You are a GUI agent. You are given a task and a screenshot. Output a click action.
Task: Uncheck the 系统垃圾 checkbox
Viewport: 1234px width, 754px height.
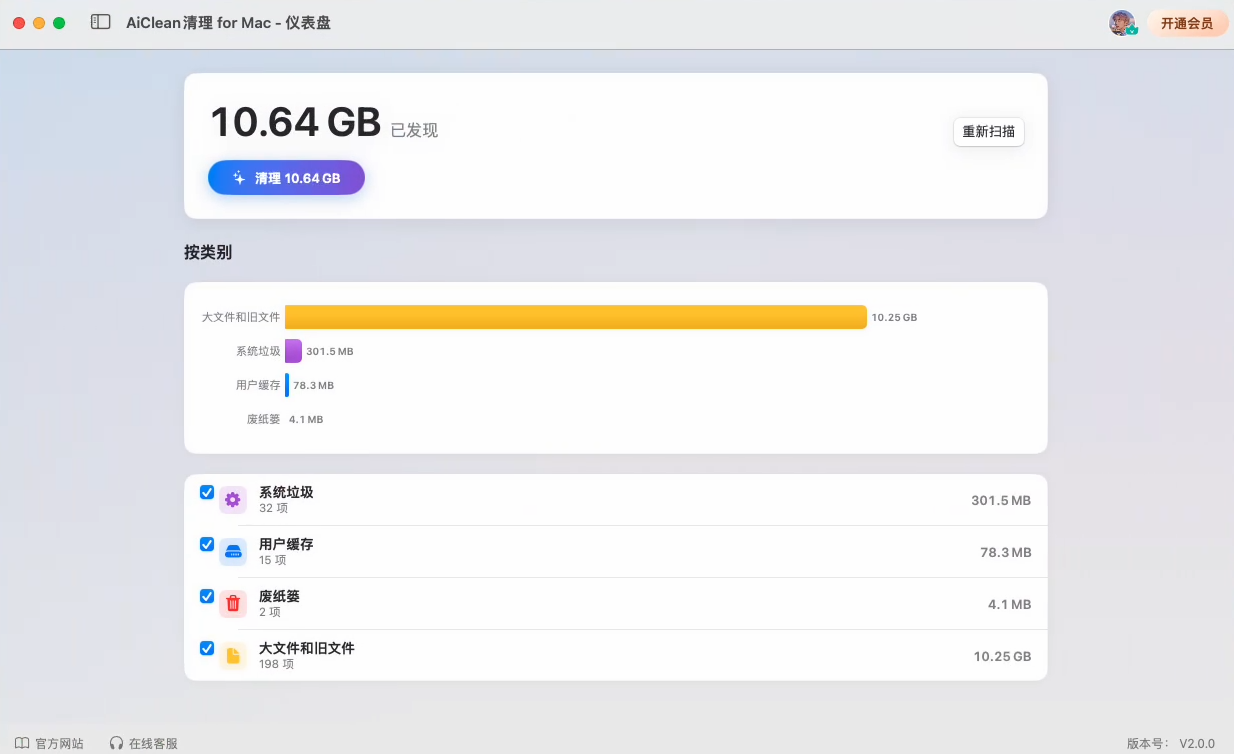click(x=207, y=492)
